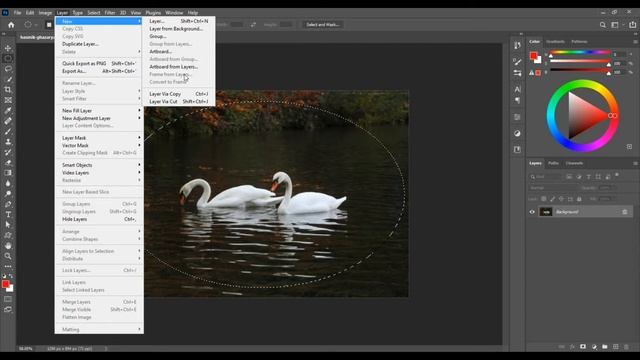This screenshot has height=360, width=640.
Task: Choose Layer Via Cut
Action: coord(179,102)
